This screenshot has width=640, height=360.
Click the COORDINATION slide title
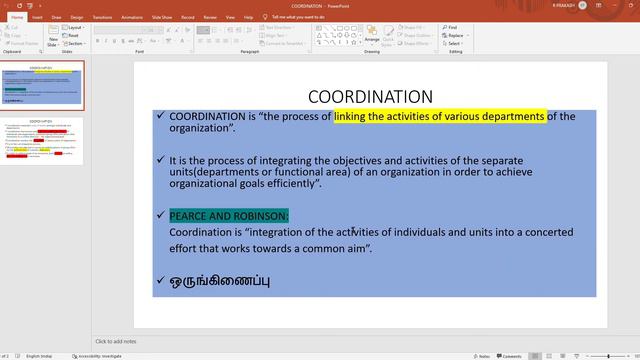tap(370, 97)
